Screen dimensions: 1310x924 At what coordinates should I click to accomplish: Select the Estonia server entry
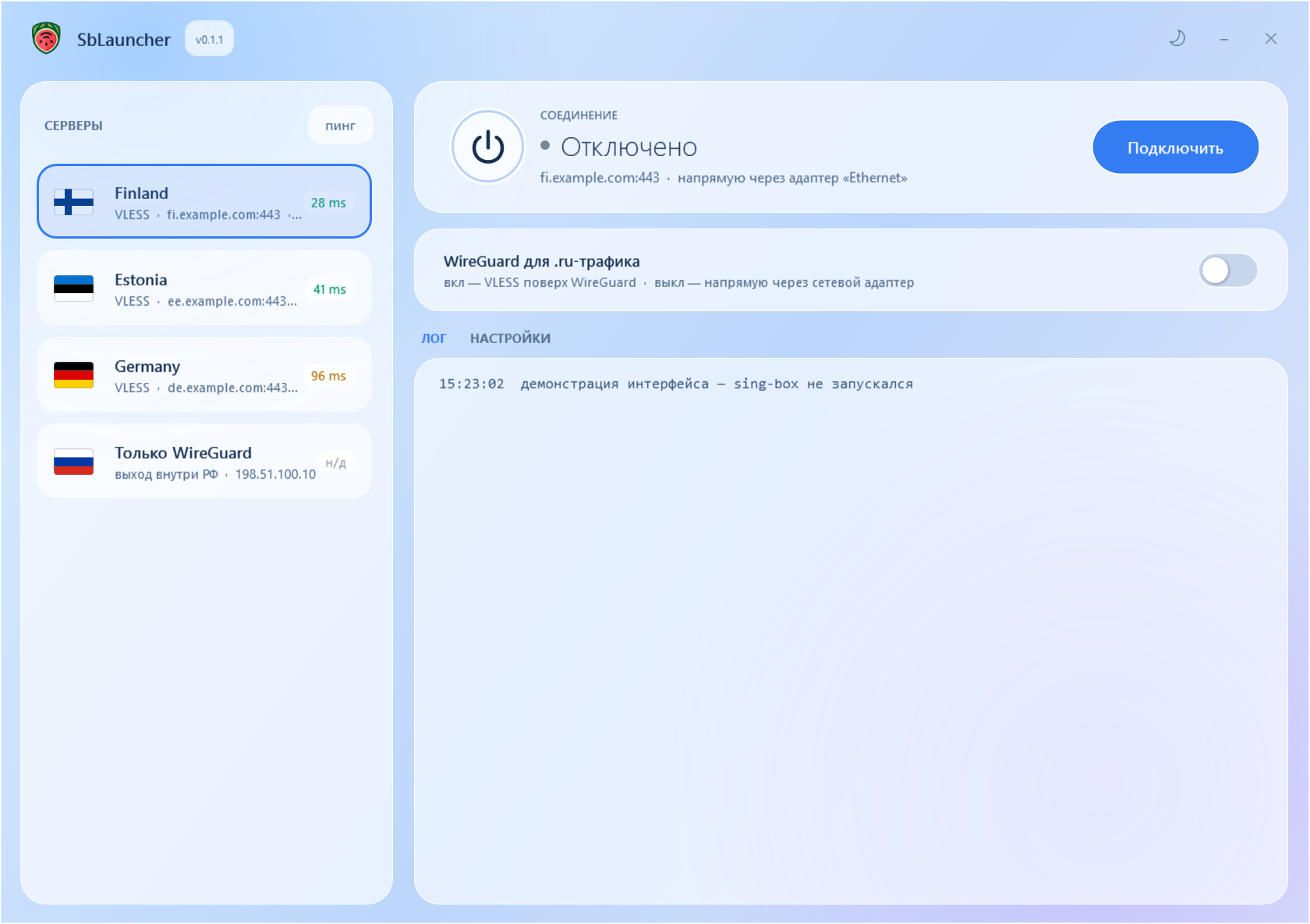click(204, 289)
